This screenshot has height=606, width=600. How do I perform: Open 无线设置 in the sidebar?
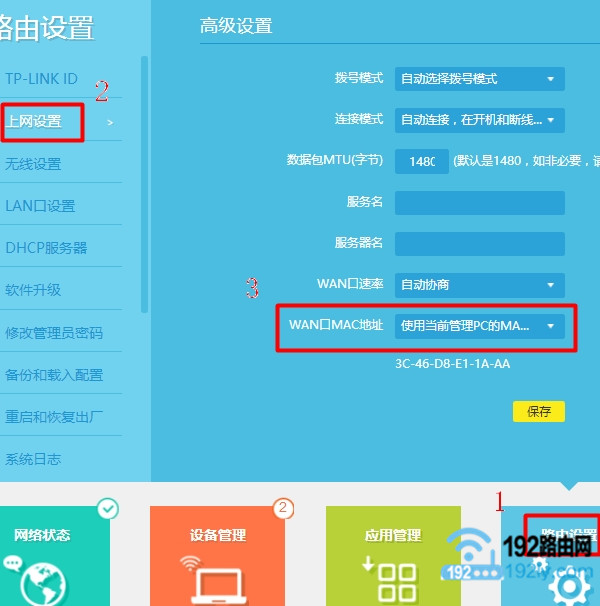point(34,164)
